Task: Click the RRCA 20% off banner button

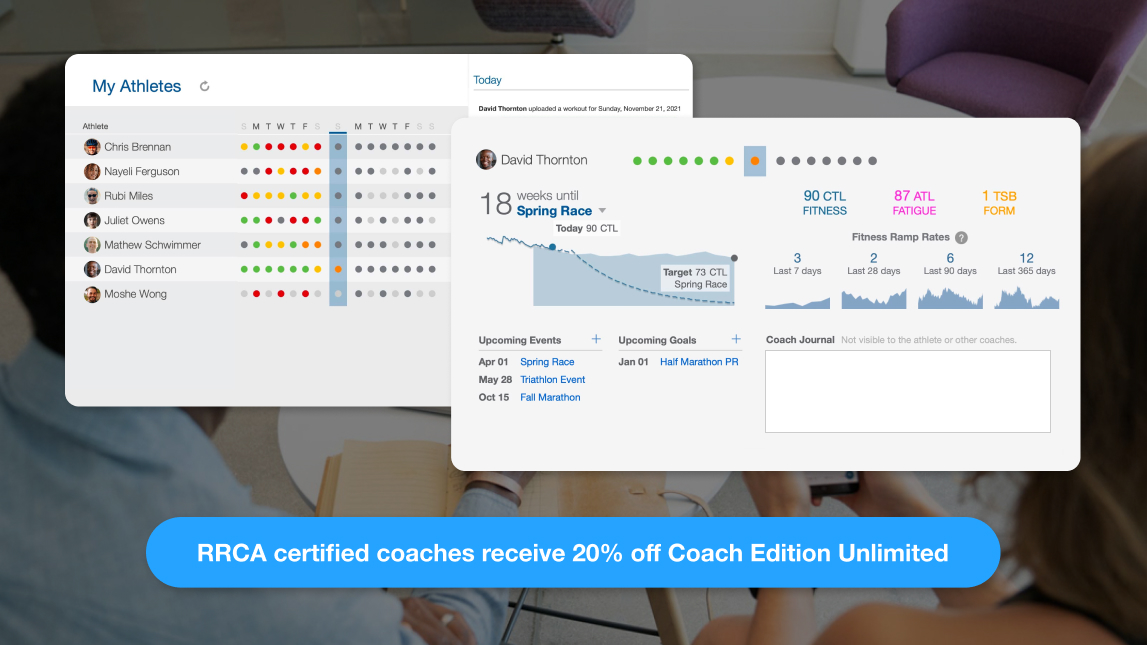Action: 573,553
